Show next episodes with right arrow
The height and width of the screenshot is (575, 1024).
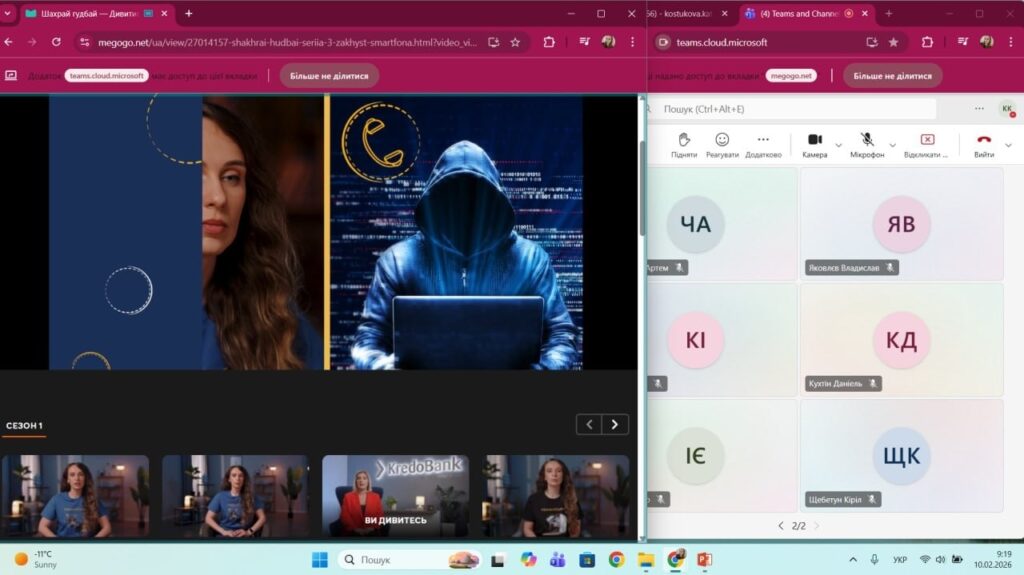coord(615,425)
